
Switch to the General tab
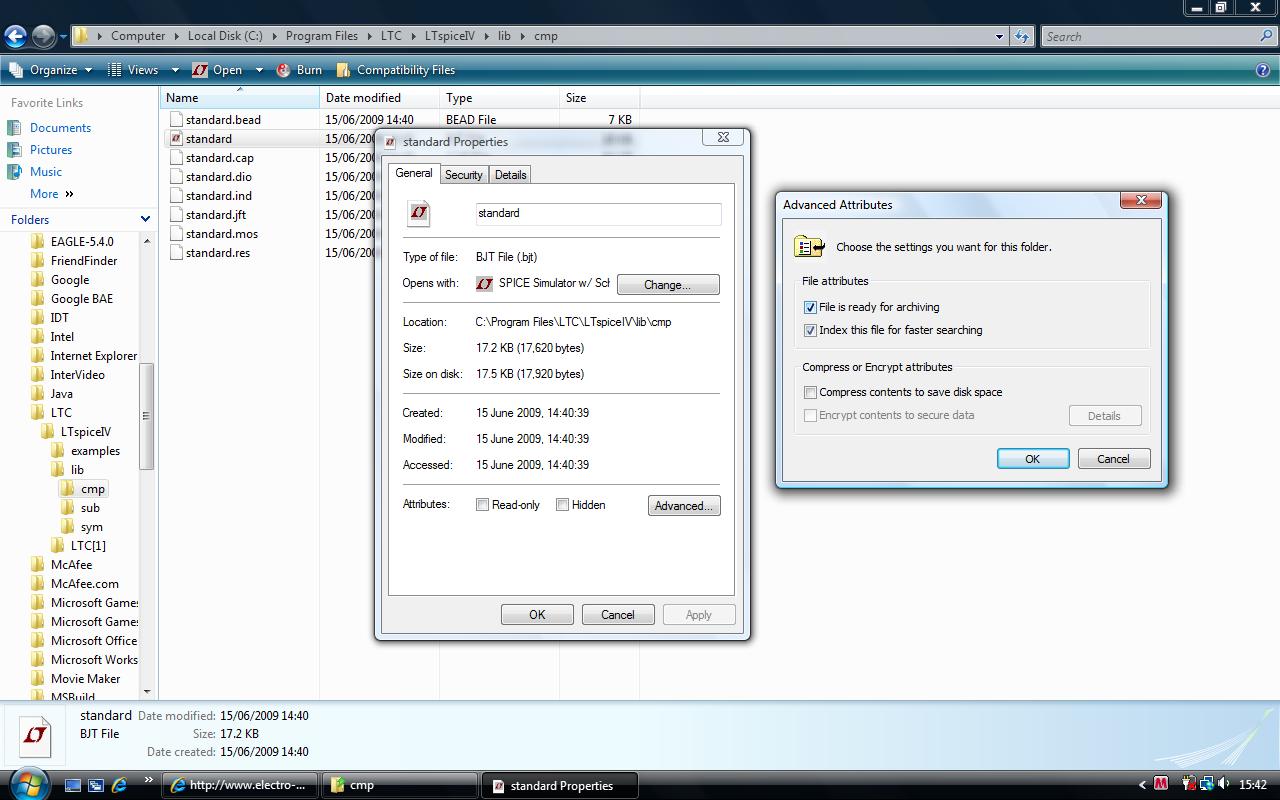point(413,173)
